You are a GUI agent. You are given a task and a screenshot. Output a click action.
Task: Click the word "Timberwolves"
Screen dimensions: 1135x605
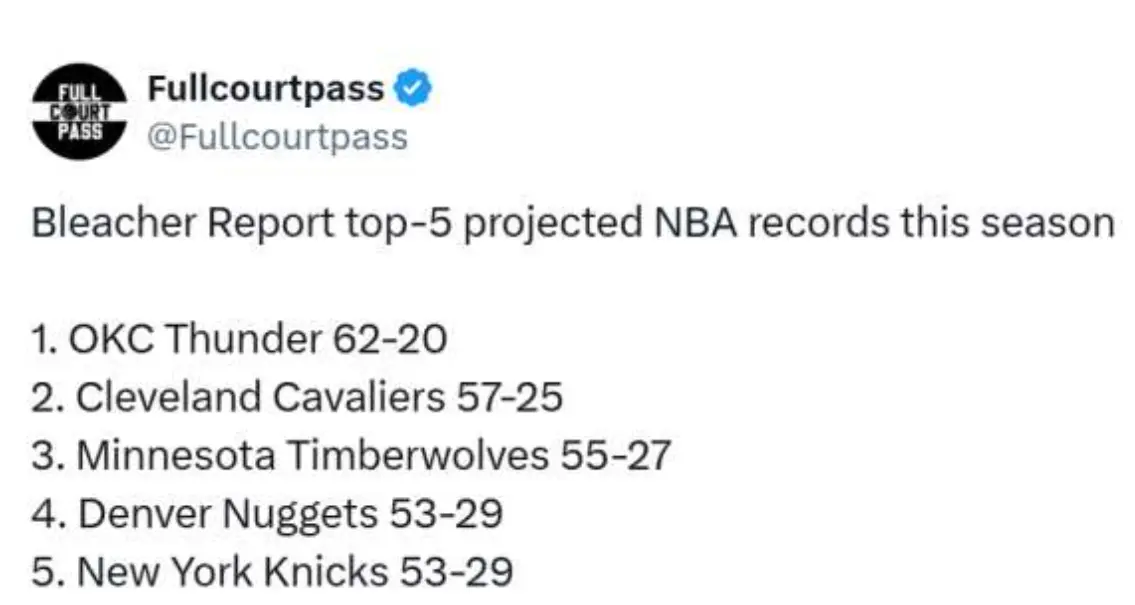pyautogui.click(x=417, y=457)
